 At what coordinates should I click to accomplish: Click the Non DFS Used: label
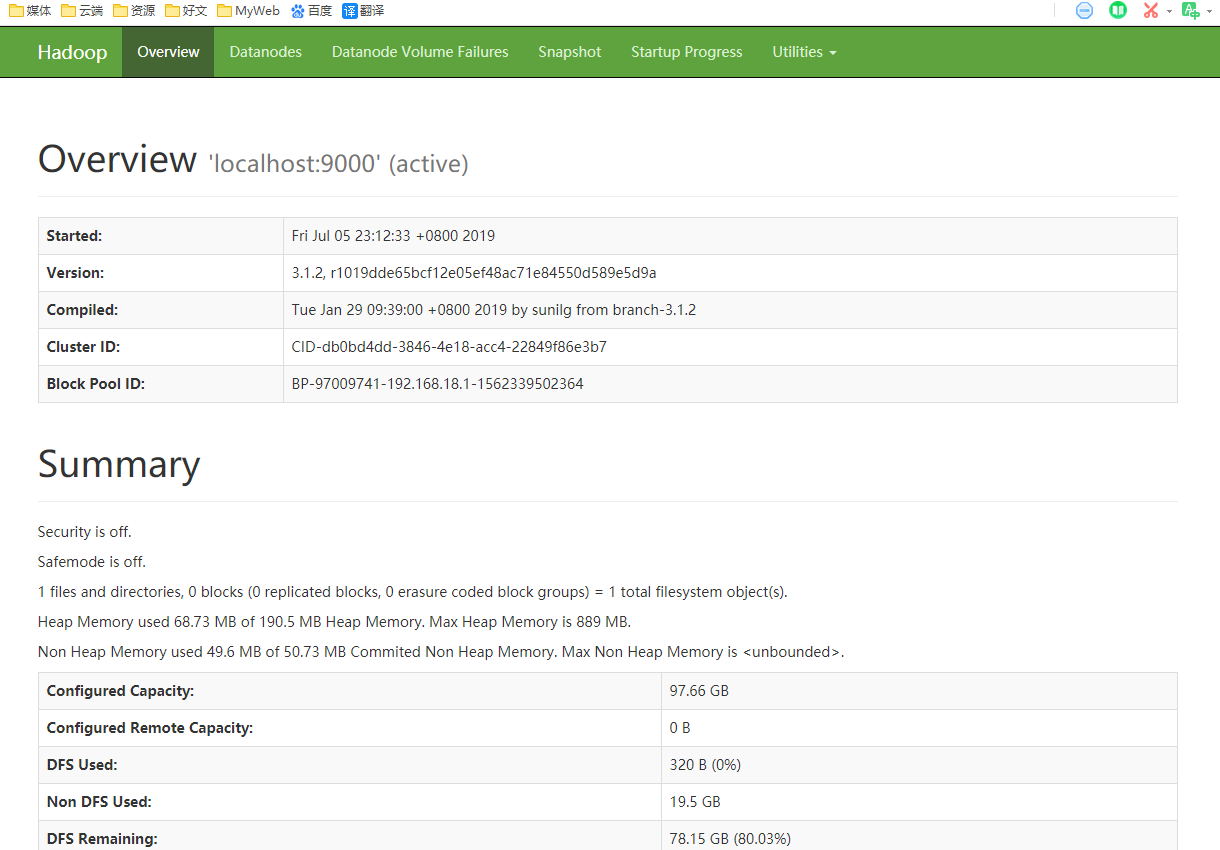tap(99, 802)
